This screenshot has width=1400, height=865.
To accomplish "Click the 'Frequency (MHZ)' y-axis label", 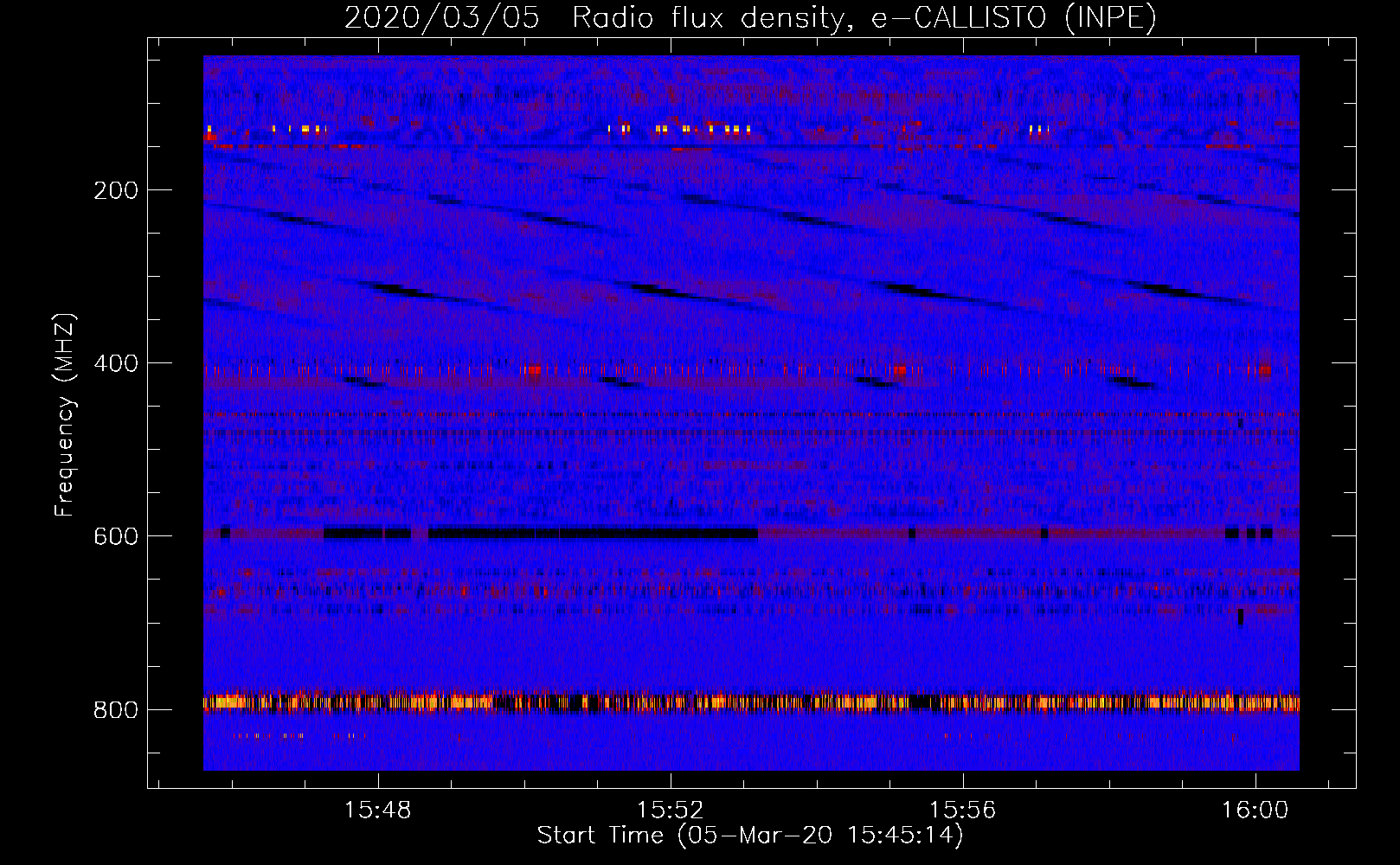I will tap(65, 414).
